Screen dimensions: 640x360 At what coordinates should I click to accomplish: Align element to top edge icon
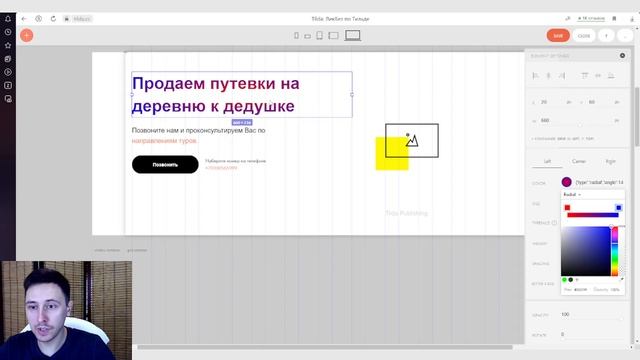584,76
